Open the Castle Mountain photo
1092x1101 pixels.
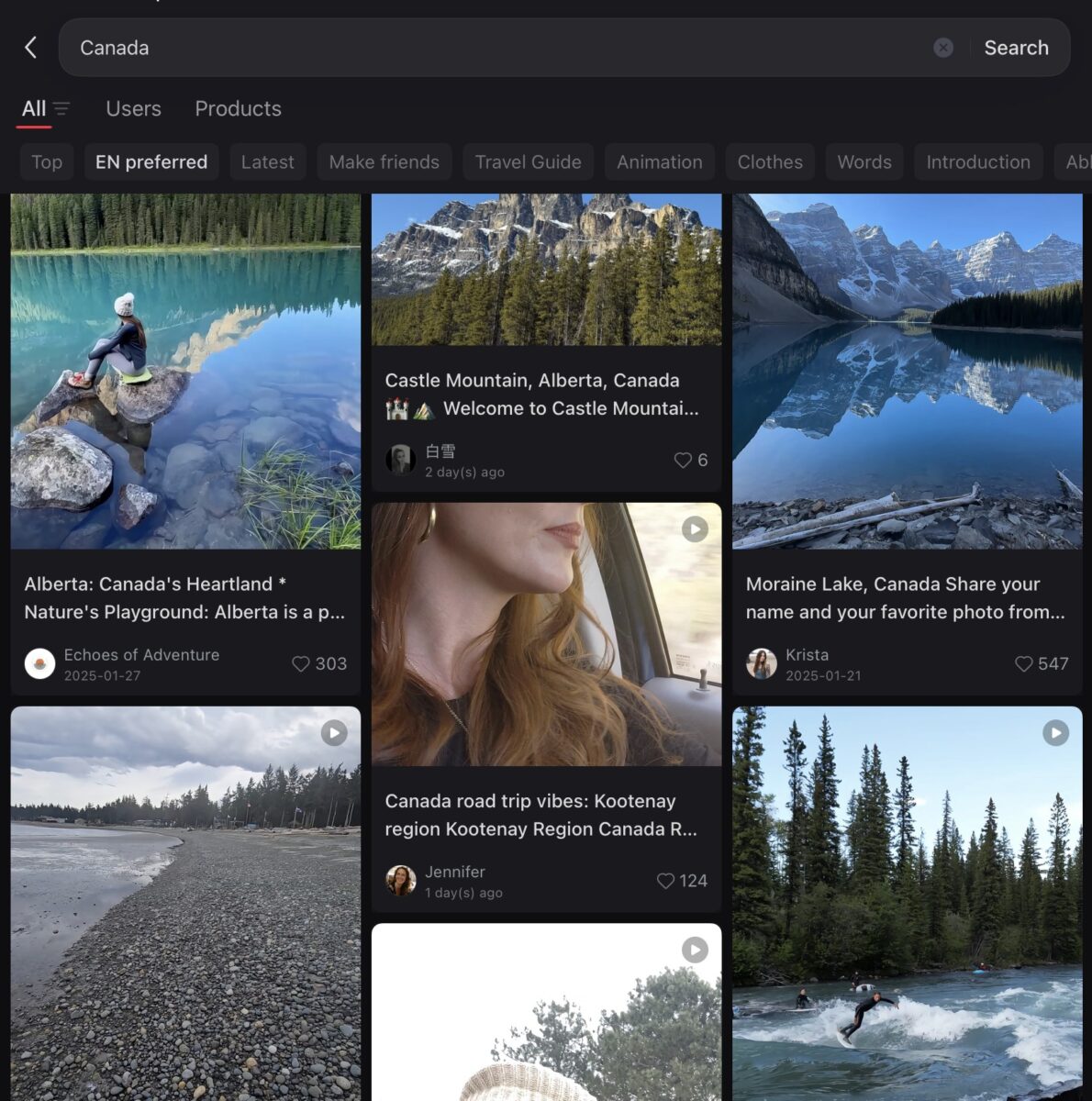click(x=546, y=269)
